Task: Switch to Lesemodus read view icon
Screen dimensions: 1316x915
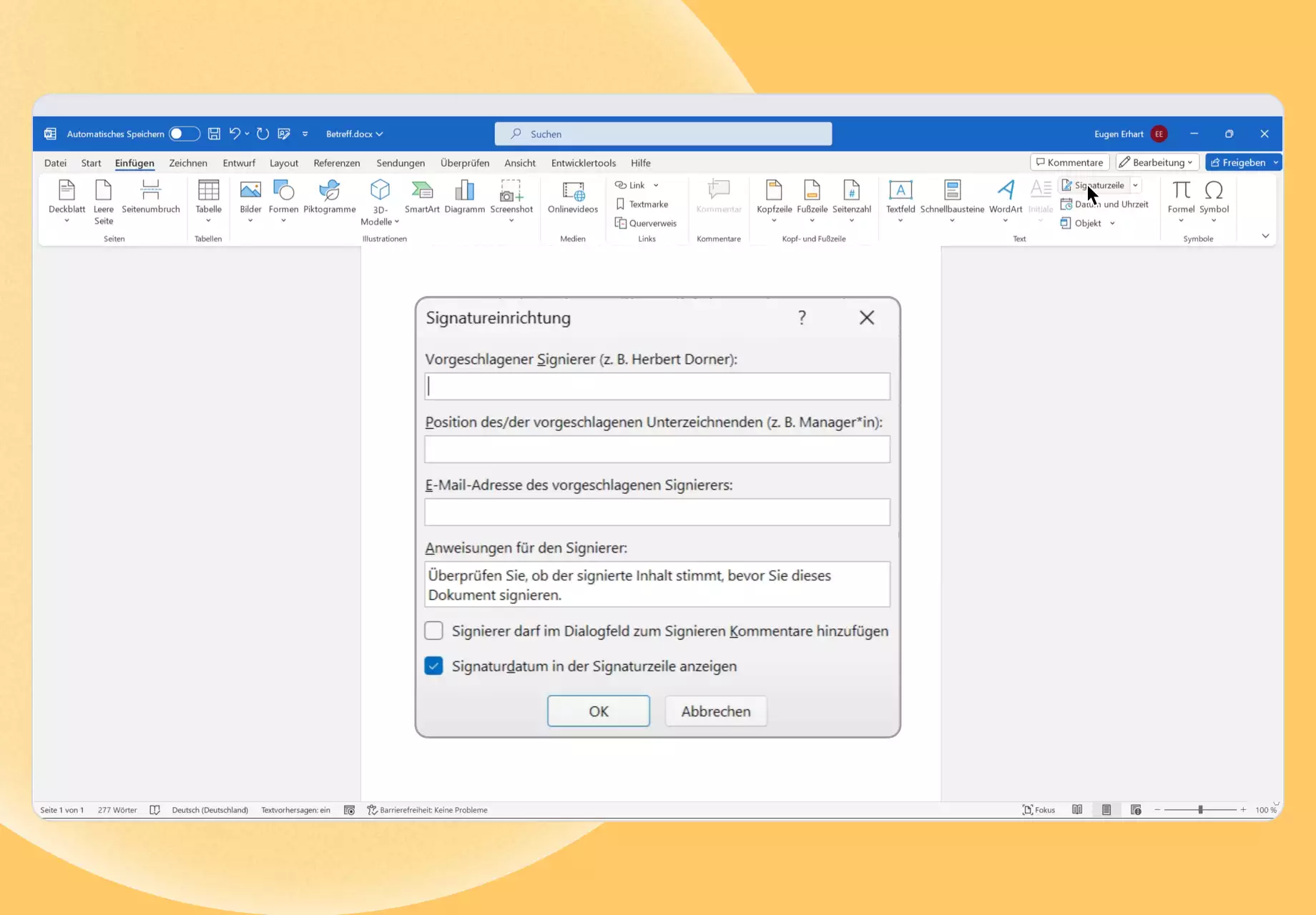Action: click(x=1077, y=810)
